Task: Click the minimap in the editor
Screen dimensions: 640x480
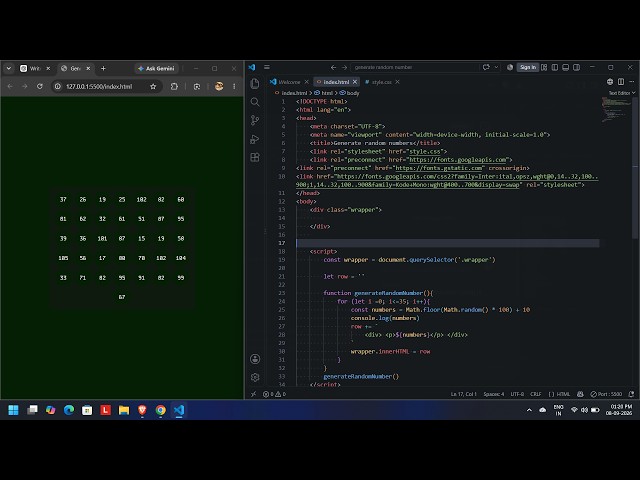Action: (616, 110)
